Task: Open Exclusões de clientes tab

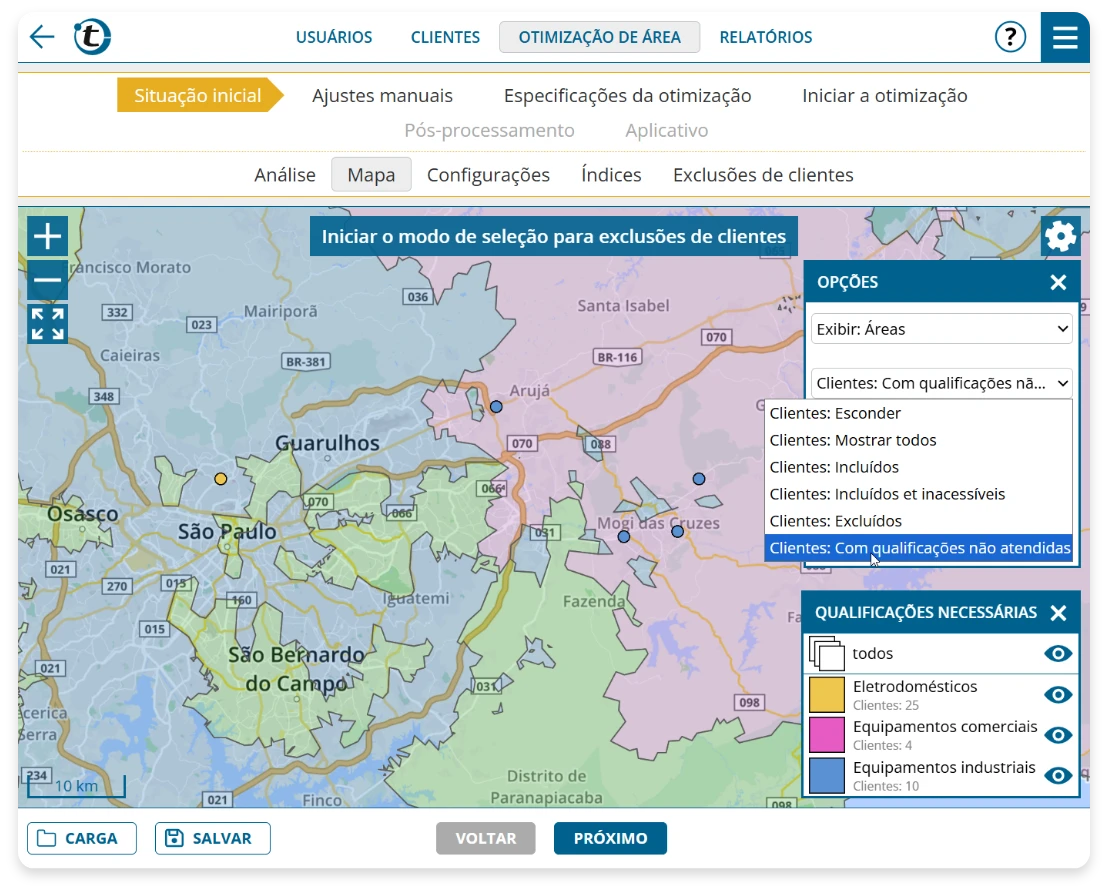Action: click(763, 175)
